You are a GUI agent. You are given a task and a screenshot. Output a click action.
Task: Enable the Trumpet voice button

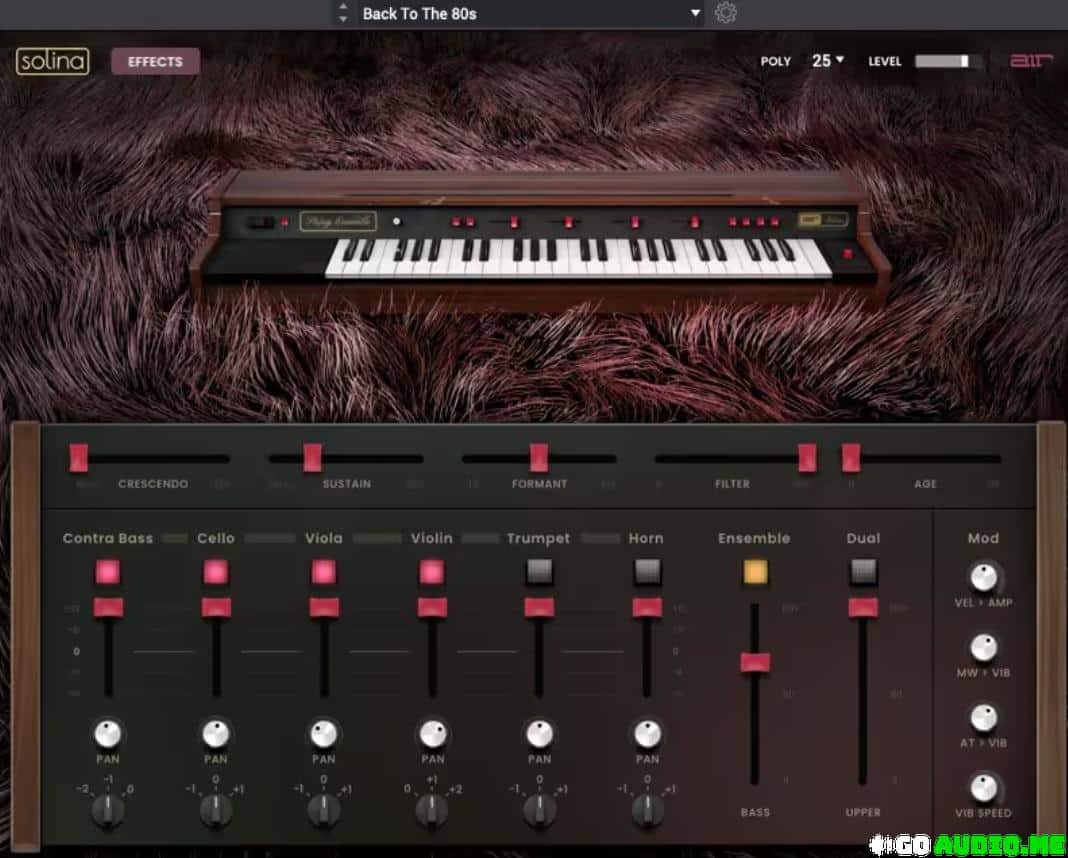[539, 572]
